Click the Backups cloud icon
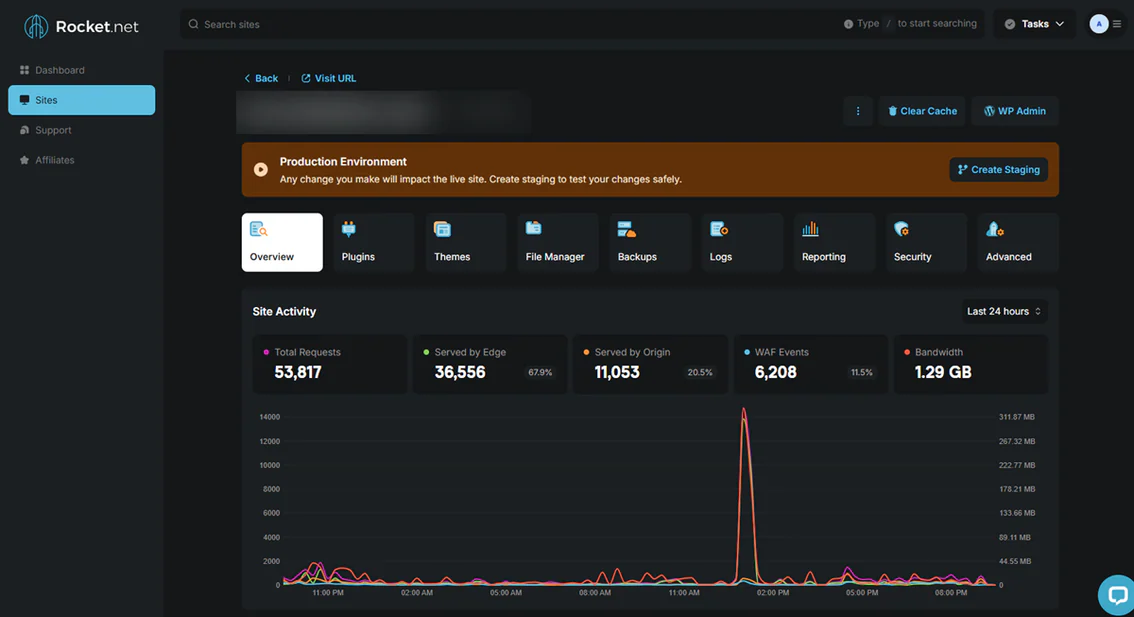The width and height of the screenshot is (1134, 617). (626, 229)
